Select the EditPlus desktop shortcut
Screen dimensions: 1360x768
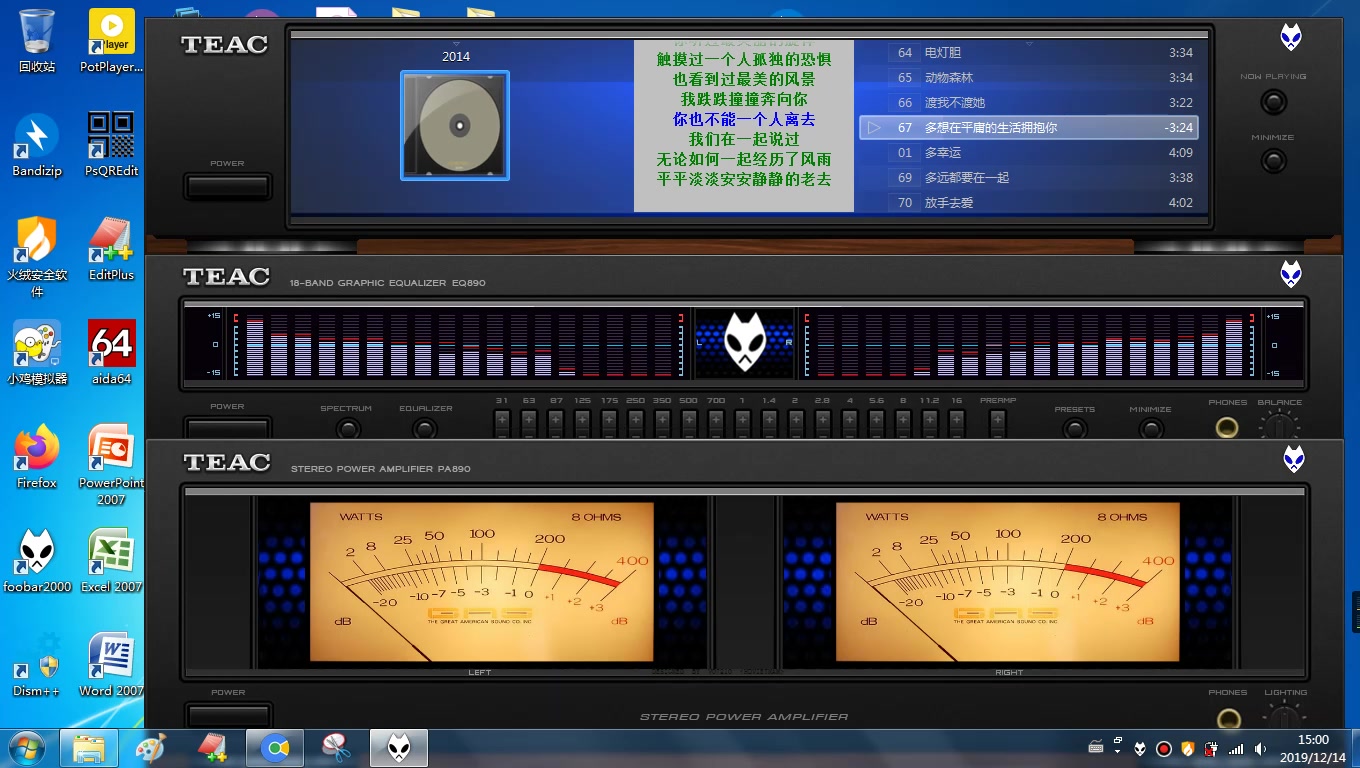(x=111, y=250)
